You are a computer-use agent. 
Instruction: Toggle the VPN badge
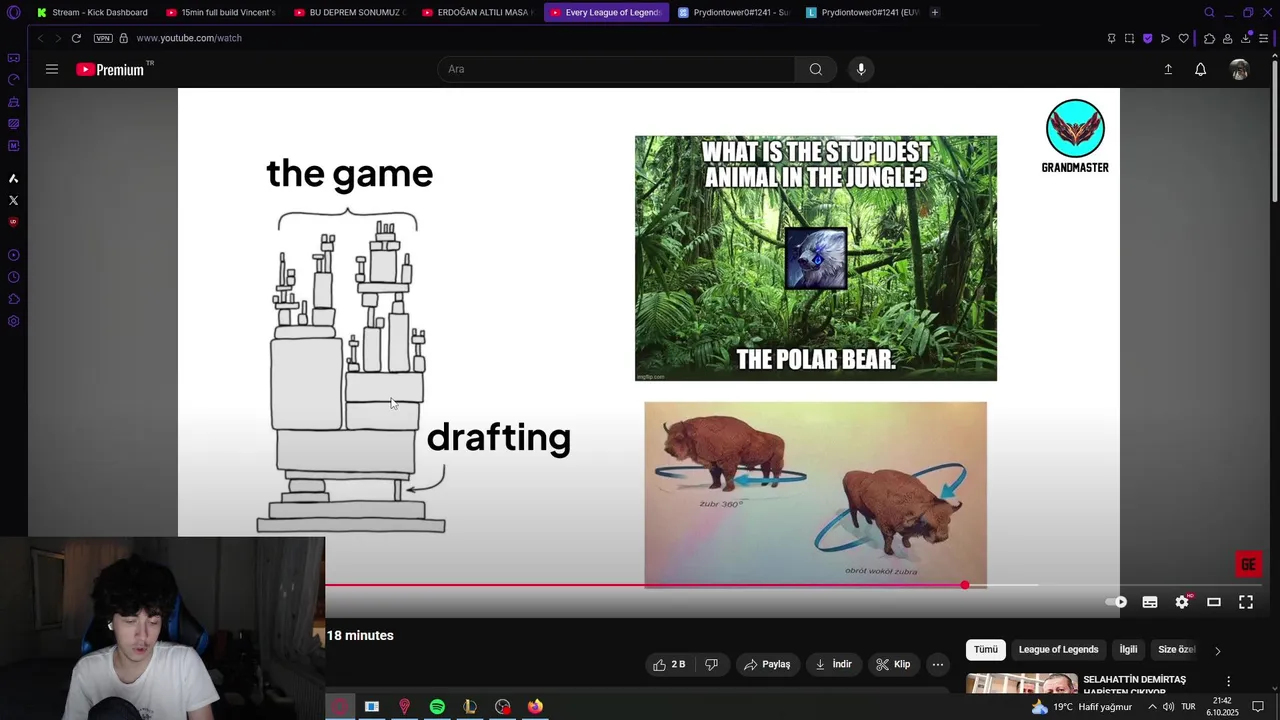point(103,38)
